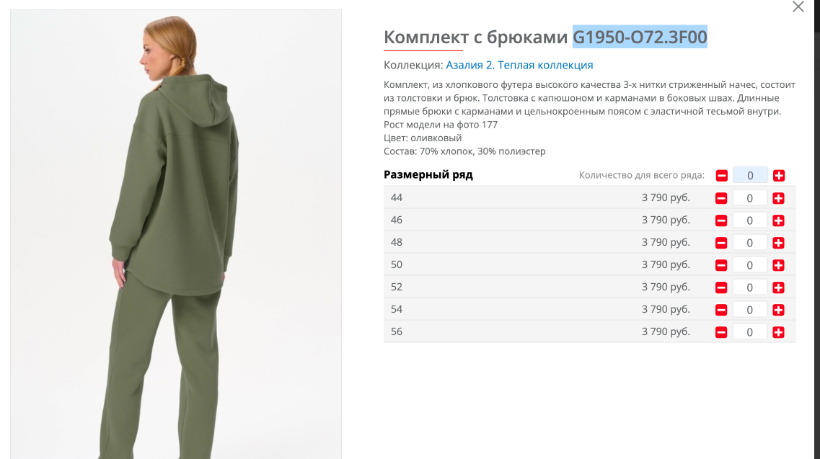Decrease quantity for size 44
This screenshot has width=820, height=459.
[721, 198]
